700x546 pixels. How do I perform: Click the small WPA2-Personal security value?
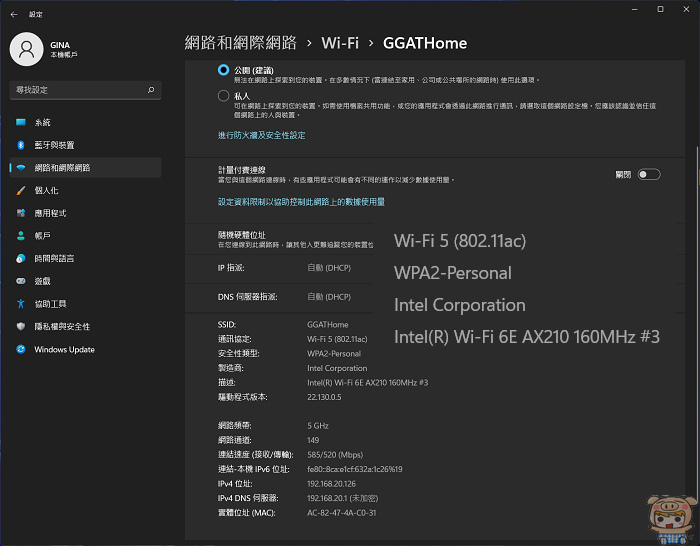(x=334, y=354)
